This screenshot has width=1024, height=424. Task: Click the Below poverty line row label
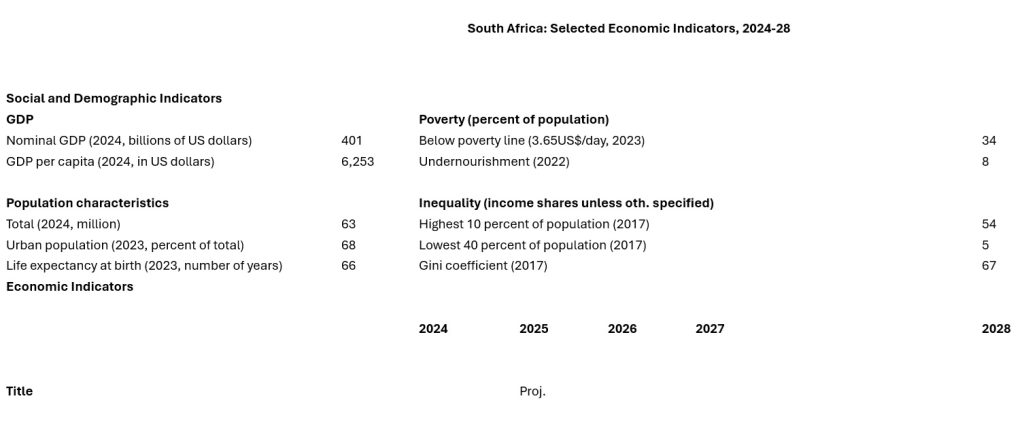(531, 140)
